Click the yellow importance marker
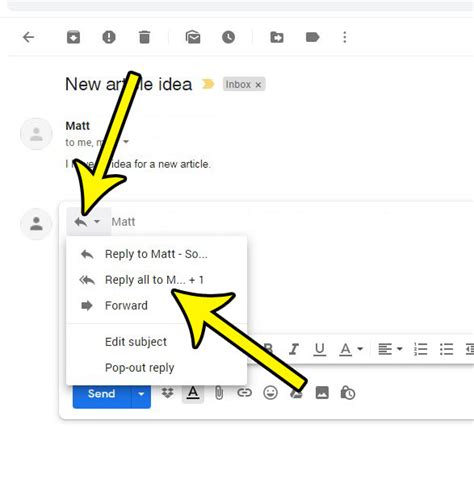Viewport: 474px width, 499px height. [208, 84]
